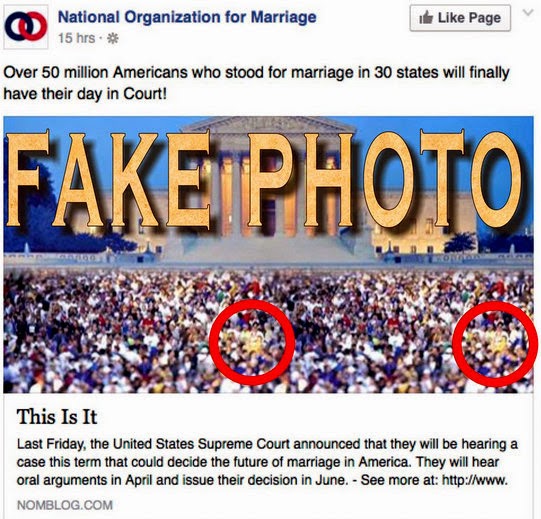Click the red ring of page logo

click(x=35, y=26)
